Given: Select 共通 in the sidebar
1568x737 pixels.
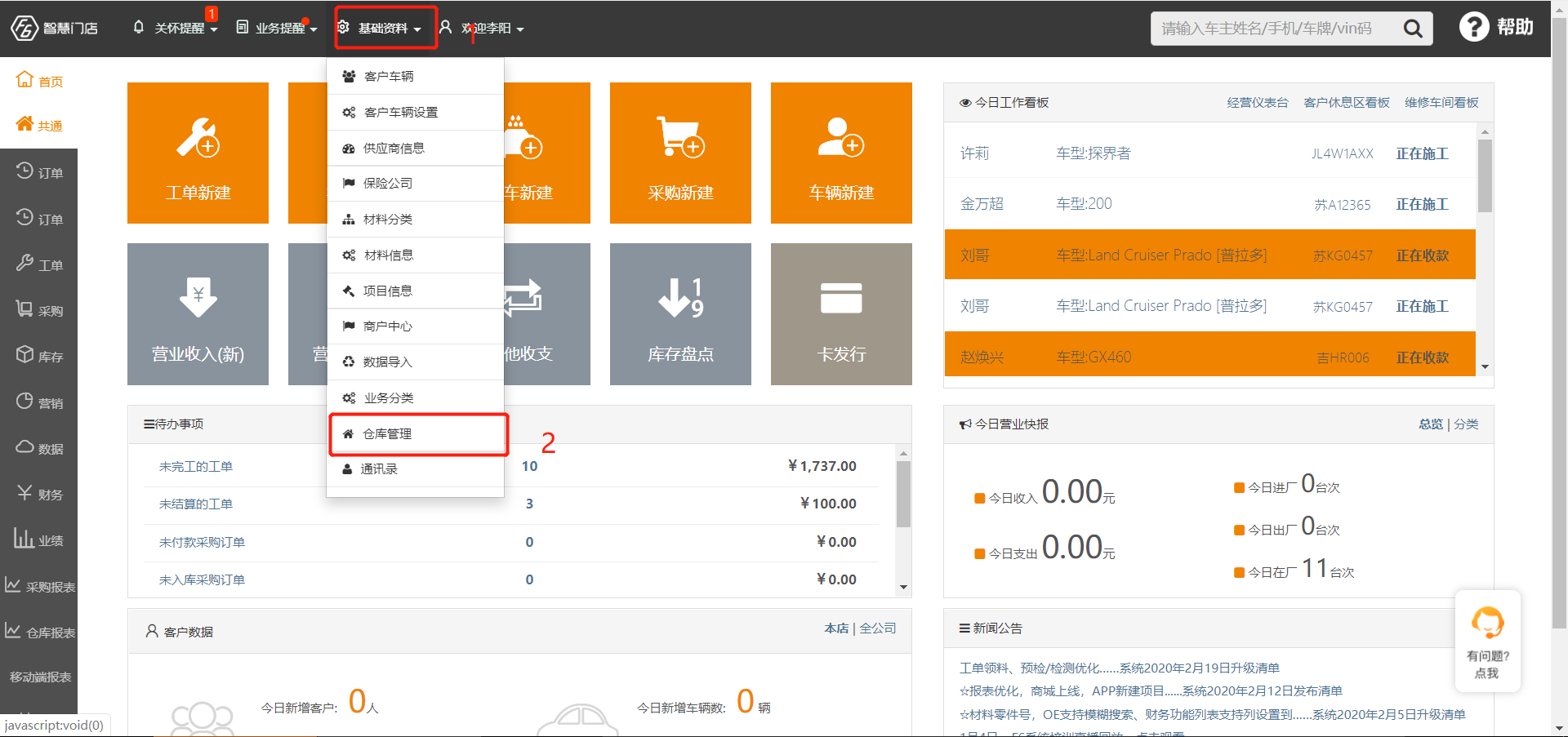Looking at the screenshot, I should click(39, 125).
